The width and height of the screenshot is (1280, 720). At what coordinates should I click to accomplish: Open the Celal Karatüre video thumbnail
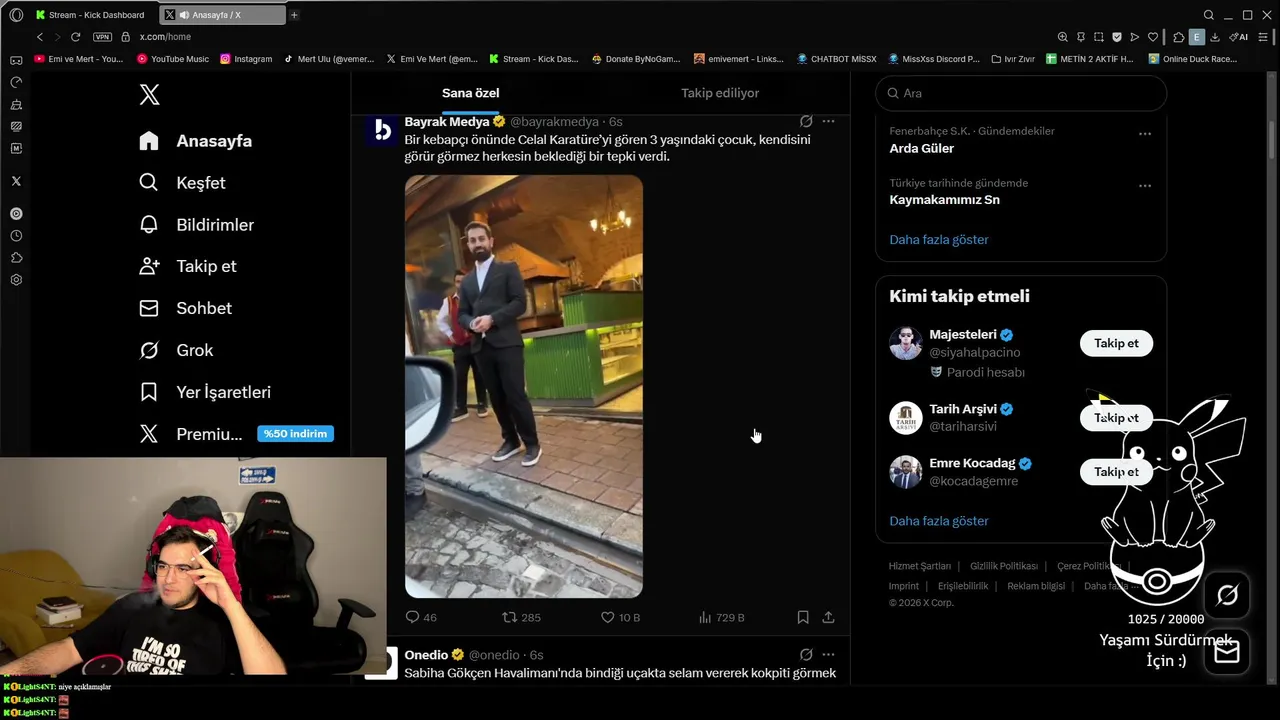pyautogui.click(x=524, y=386)
